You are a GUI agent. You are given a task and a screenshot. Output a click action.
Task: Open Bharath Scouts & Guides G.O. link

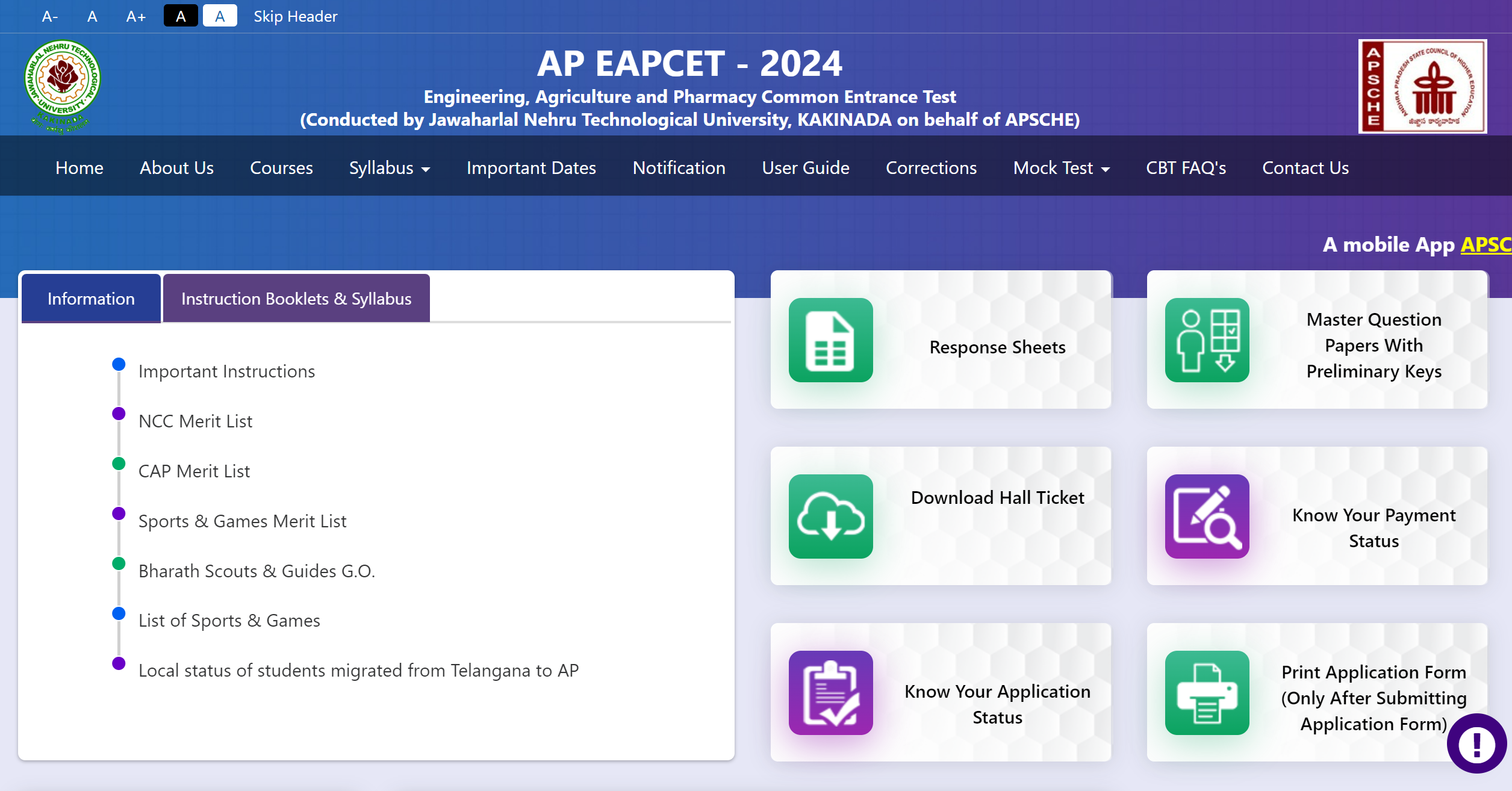click(x=257, y=571)
